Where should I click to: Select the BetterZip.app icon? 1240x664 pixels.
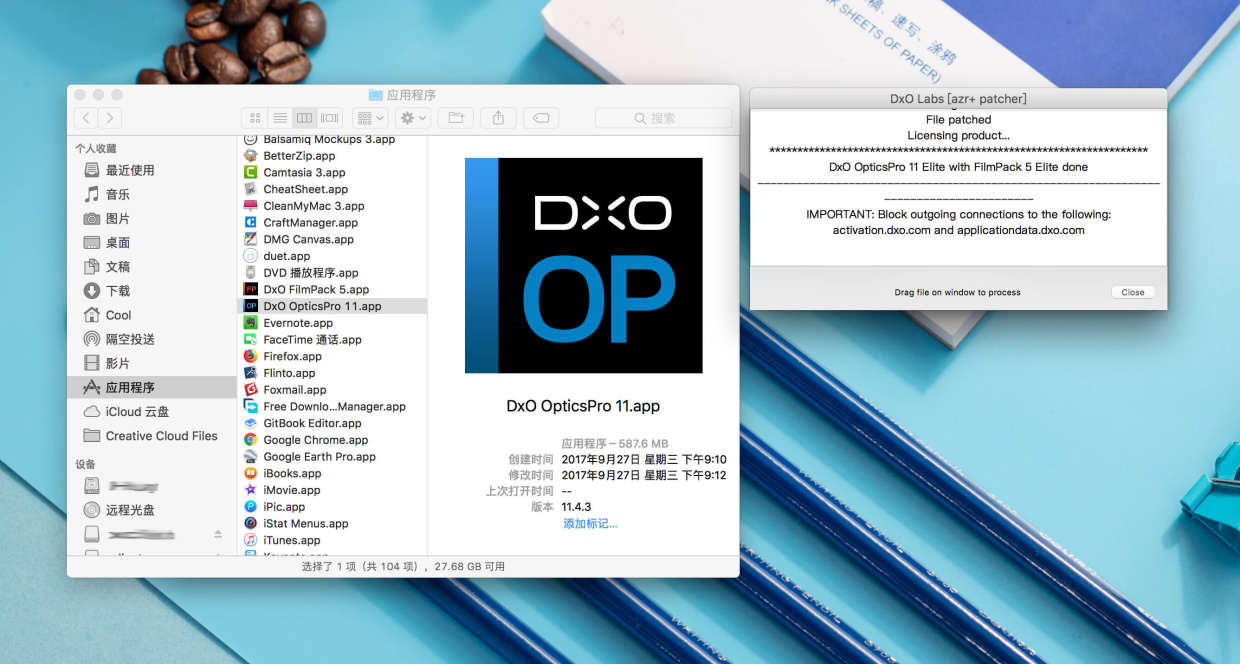(x=251, y=156)
